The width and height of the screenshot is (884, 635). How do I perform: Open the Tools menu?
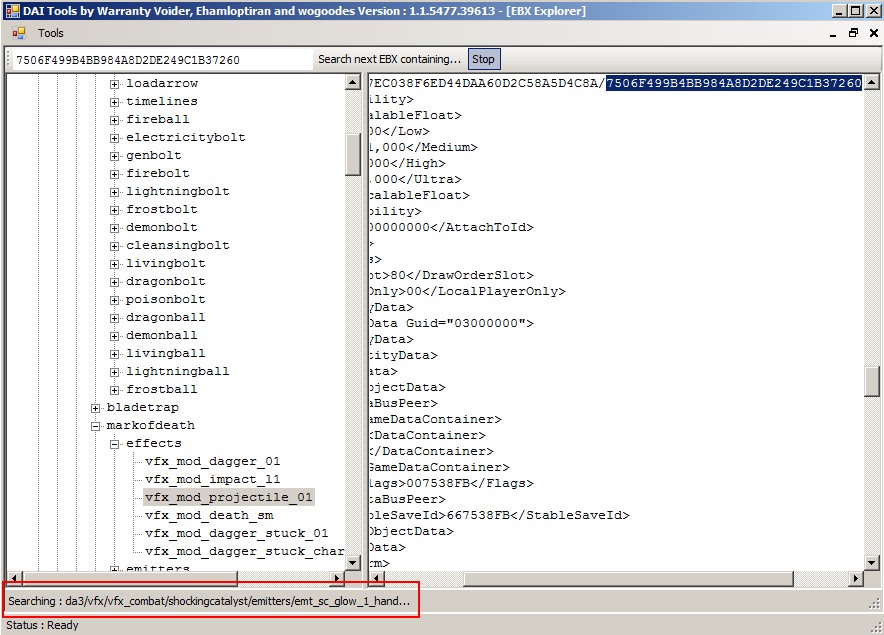point(50,33)
